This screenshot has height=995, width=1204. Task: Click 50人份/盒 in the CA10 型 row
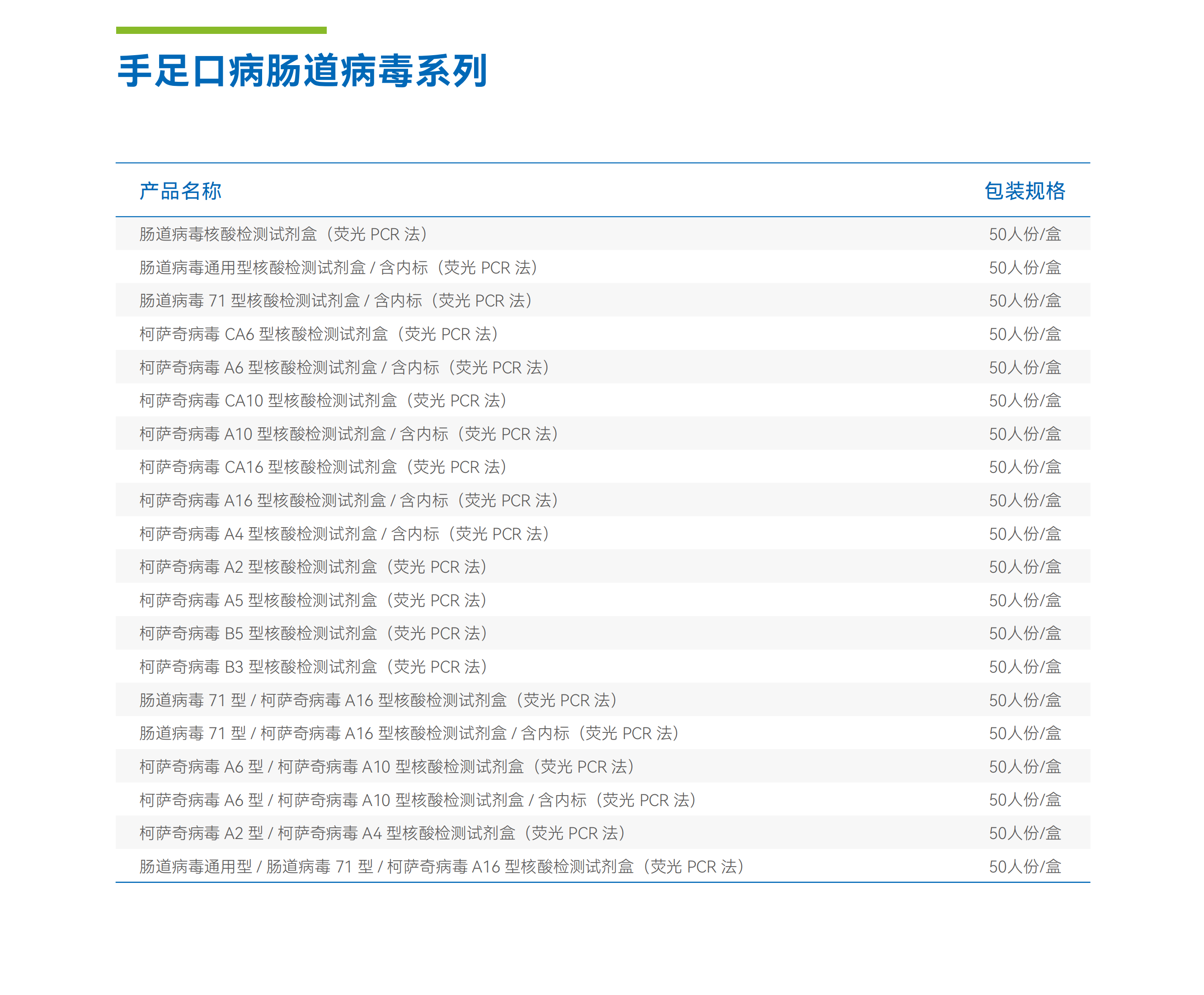click(x=1025, y=400)
